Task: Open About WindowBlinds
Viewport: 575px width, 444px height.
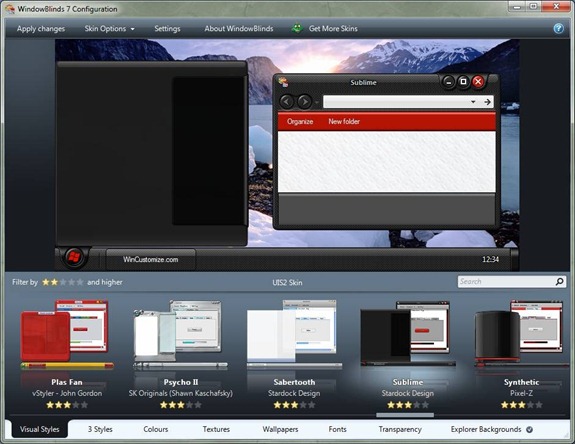Action: click(x=239, y=29)
